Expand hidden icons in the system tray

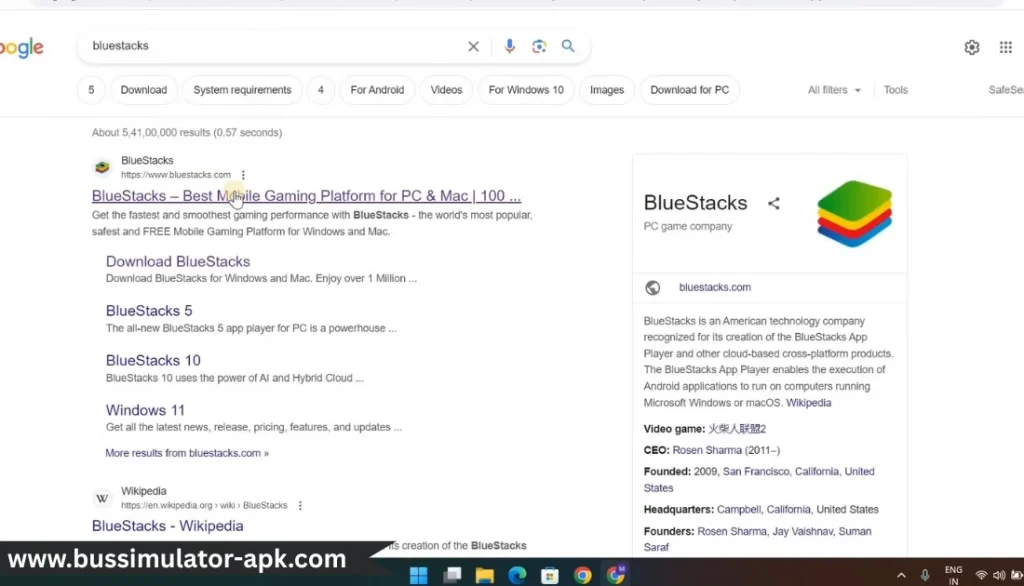click(900, 574)
